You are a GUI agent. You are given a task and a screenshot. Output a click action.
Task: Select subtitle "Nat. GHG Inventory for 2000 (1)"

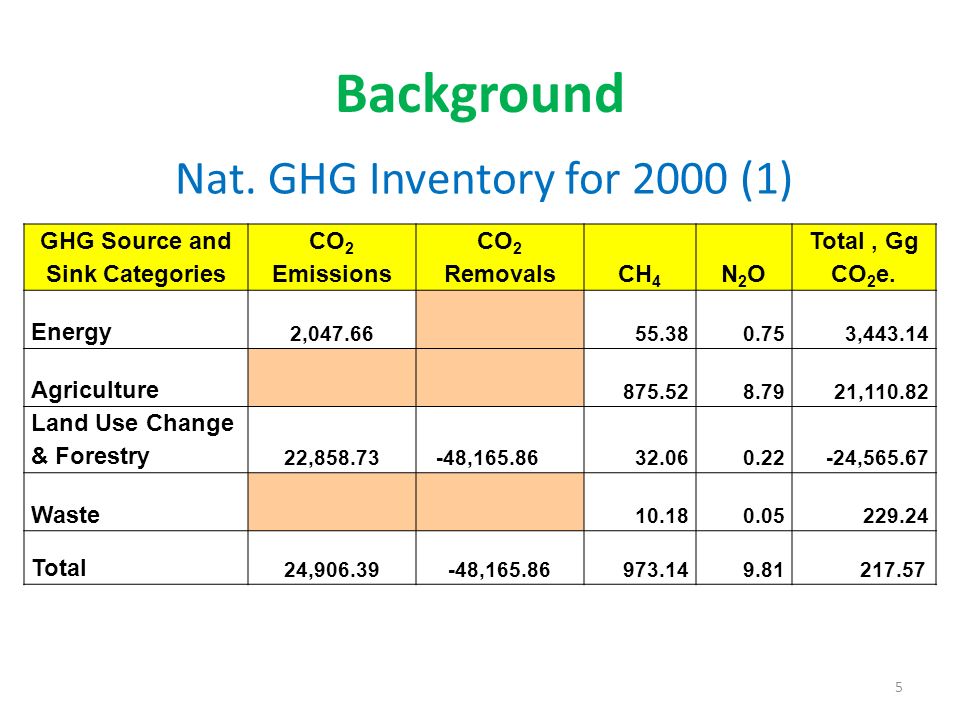[x=484, y=179]
